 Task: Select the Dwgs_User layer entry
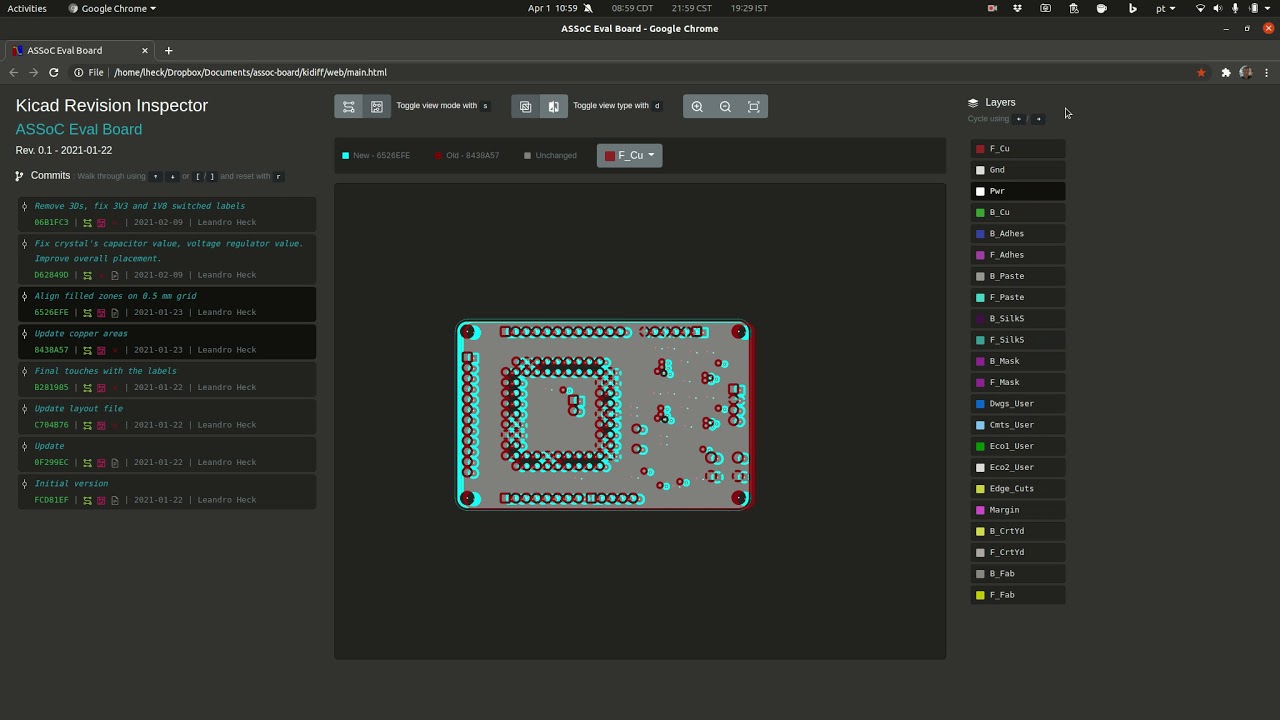click(x=1017, y=403)
